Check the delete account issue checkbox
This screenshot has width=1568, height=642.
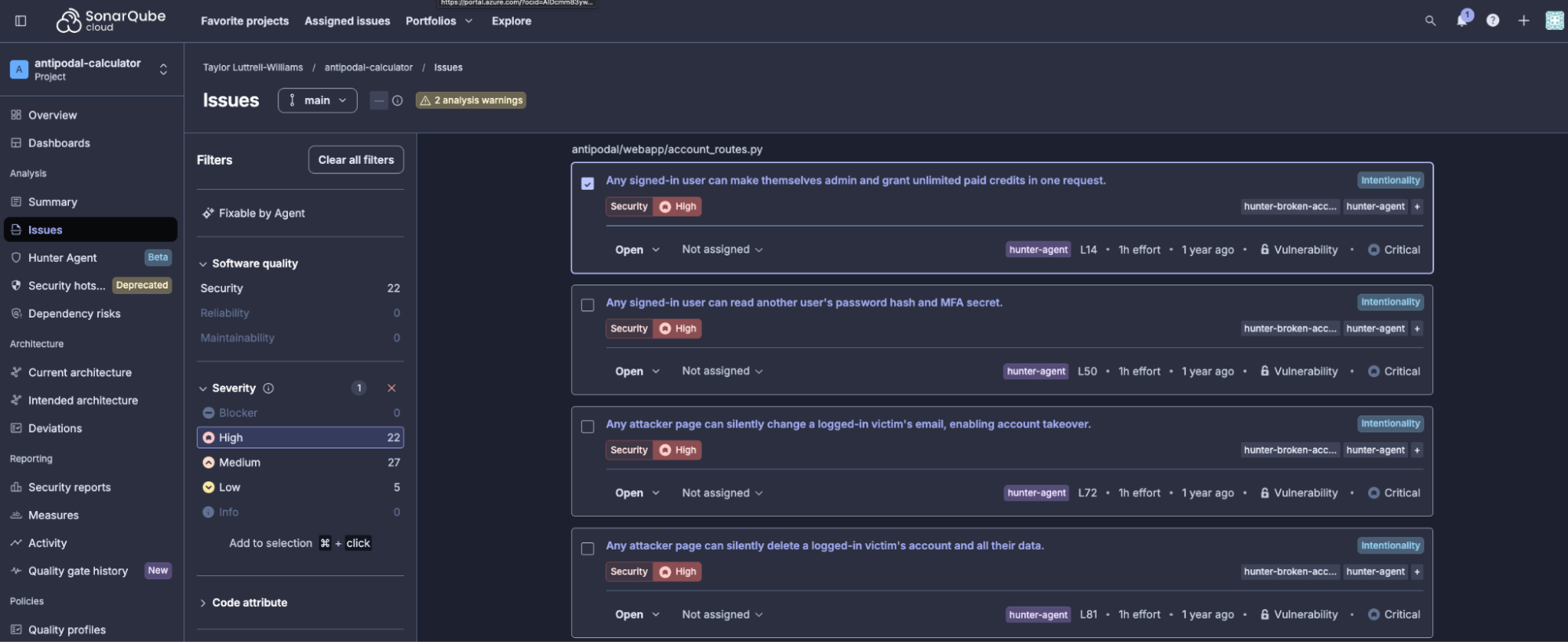tap(588, 549)
